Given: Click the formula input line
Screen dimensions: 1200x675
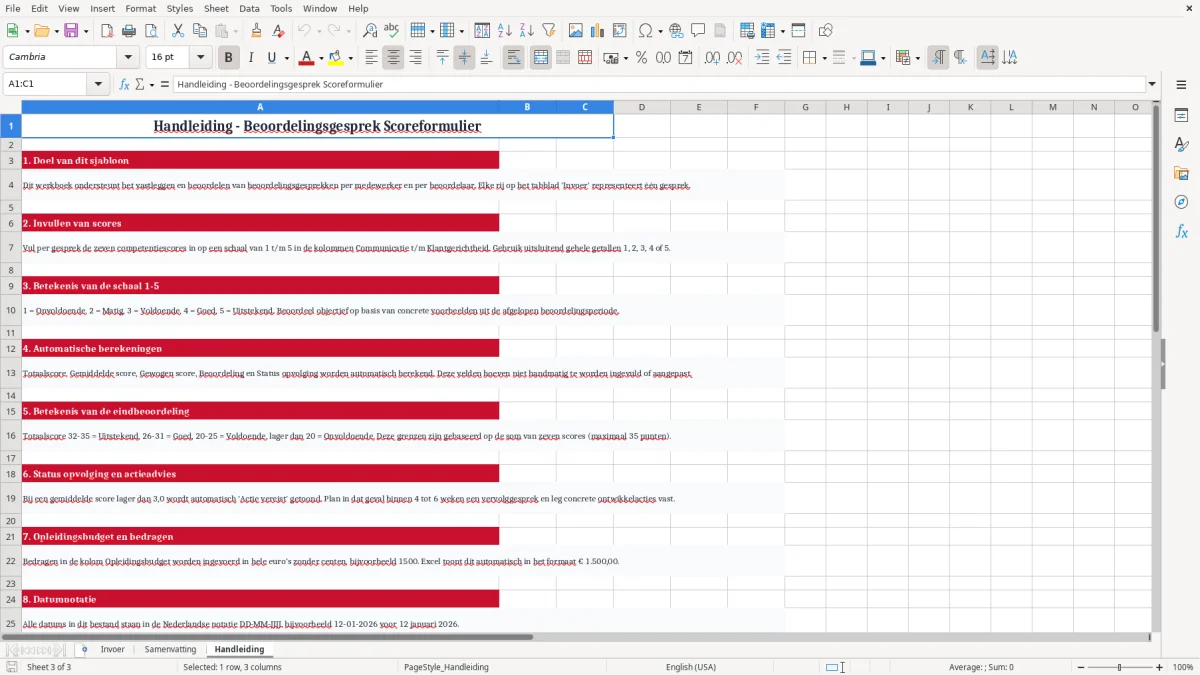Looking at the screenshot, I should pos(659,85).
